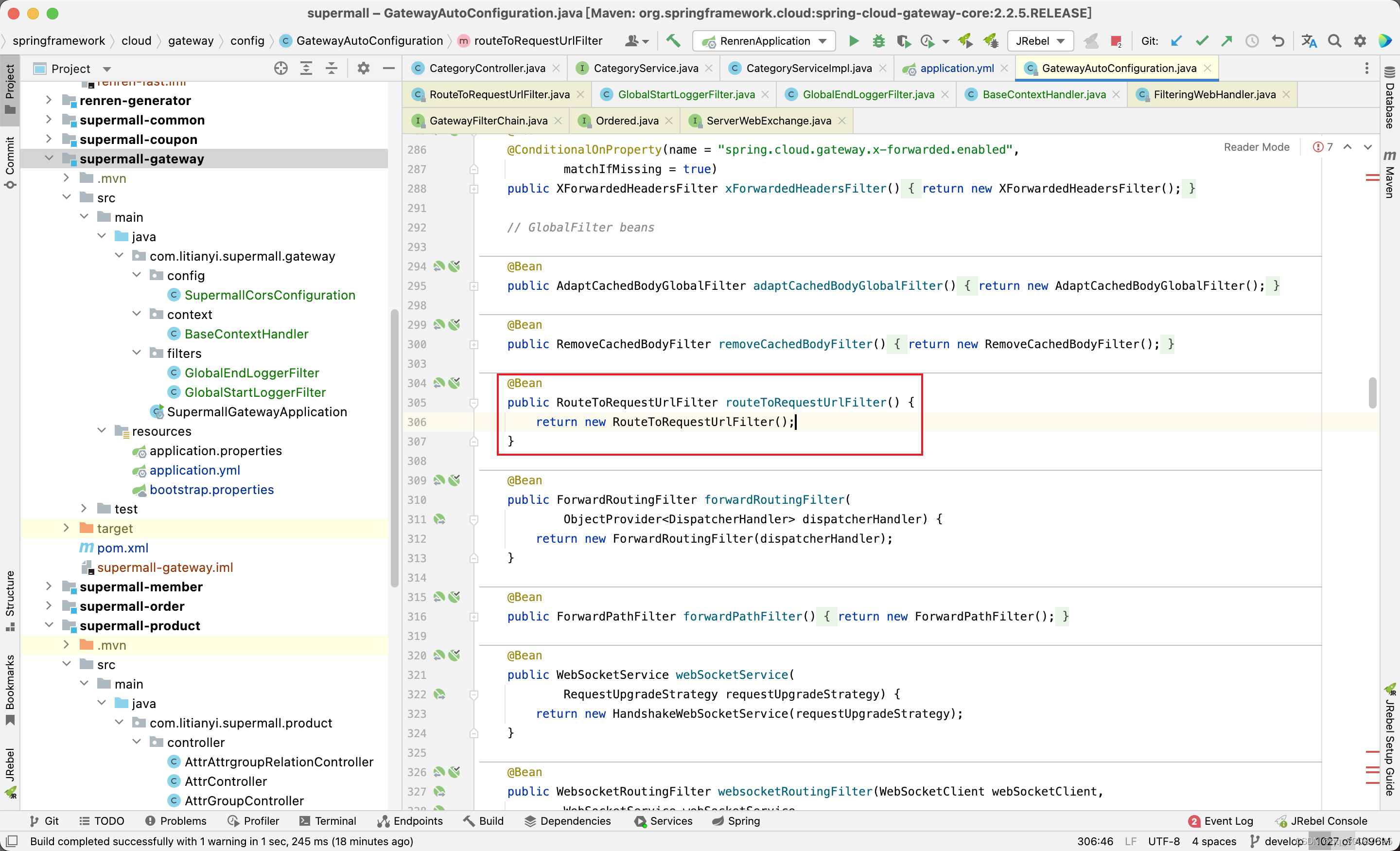Open Services tool window
The width and height of the screenshot is (1400, 851).
664,820
